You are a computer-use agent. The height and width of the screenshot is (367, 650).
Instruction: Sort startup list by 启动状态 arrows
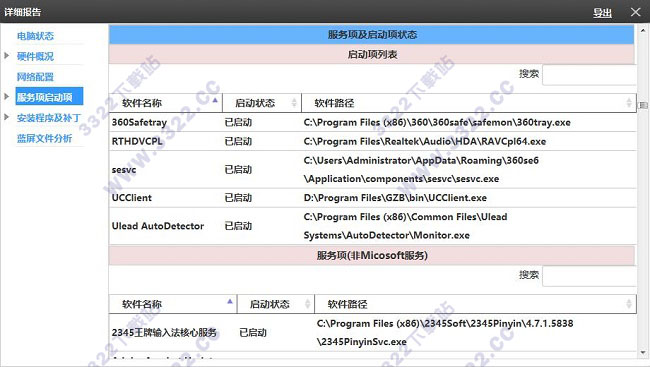[x=294, y=102]
